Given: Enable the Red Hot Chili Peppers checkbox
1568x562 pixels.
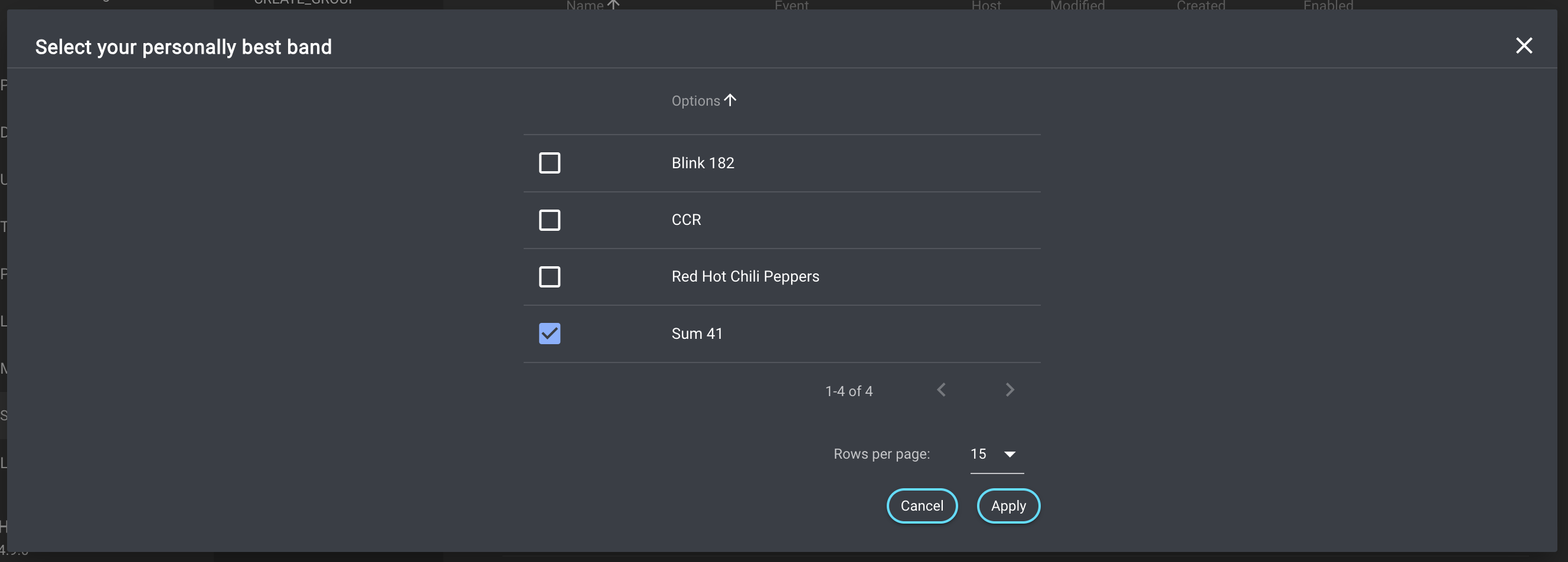Looking at the screenshot, I should point(549,277).
